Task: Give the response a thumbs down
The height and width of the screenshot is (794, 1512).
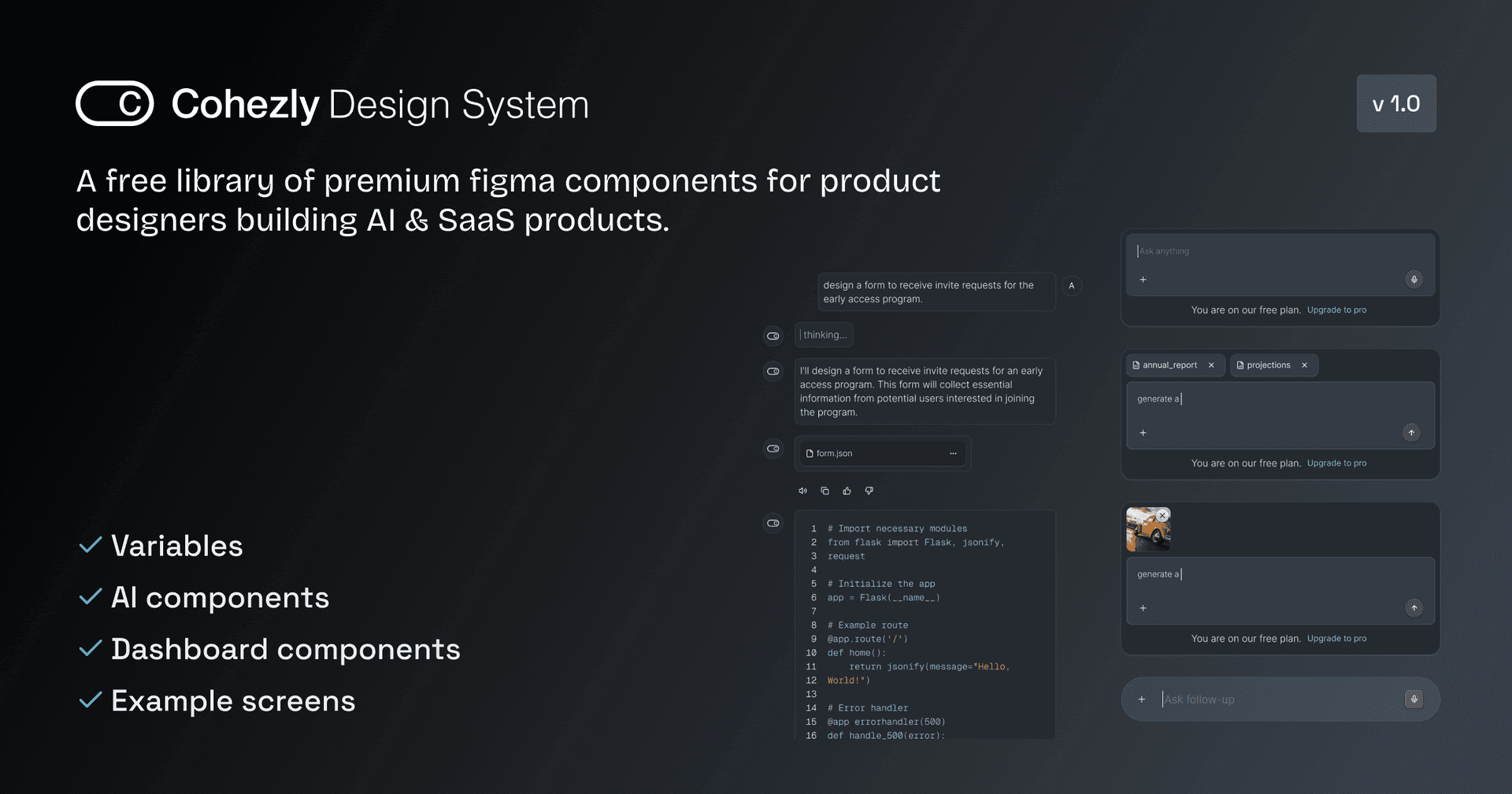Action: [x=869, y=491]
